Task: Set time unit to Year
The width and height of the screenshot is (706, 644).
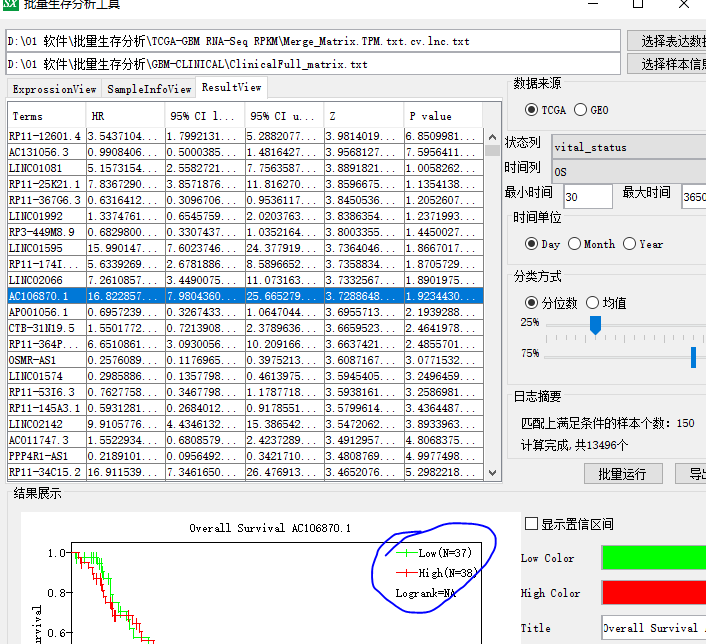Action: tap(629, 243)
